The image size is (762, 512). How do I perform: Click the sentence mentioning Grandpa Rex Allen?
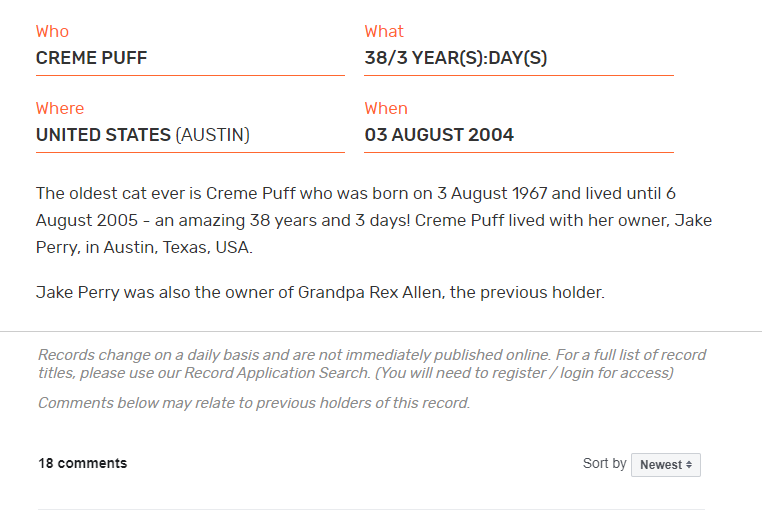(x=320, y=293)
